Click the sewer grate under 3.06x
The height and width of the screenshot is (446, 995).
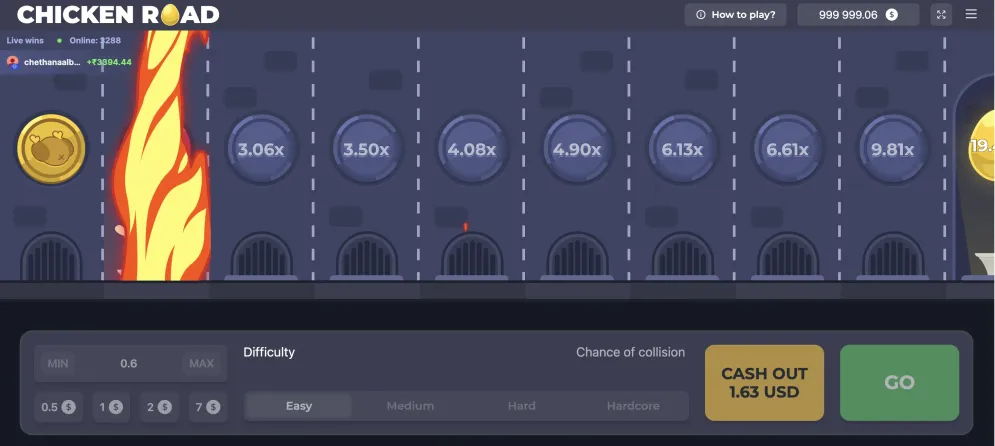[261, 255]
